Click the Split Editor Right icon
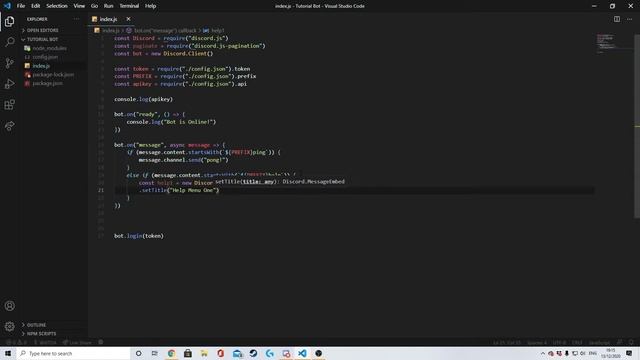This screenshot has height=360, width=640. pos(617,19)
